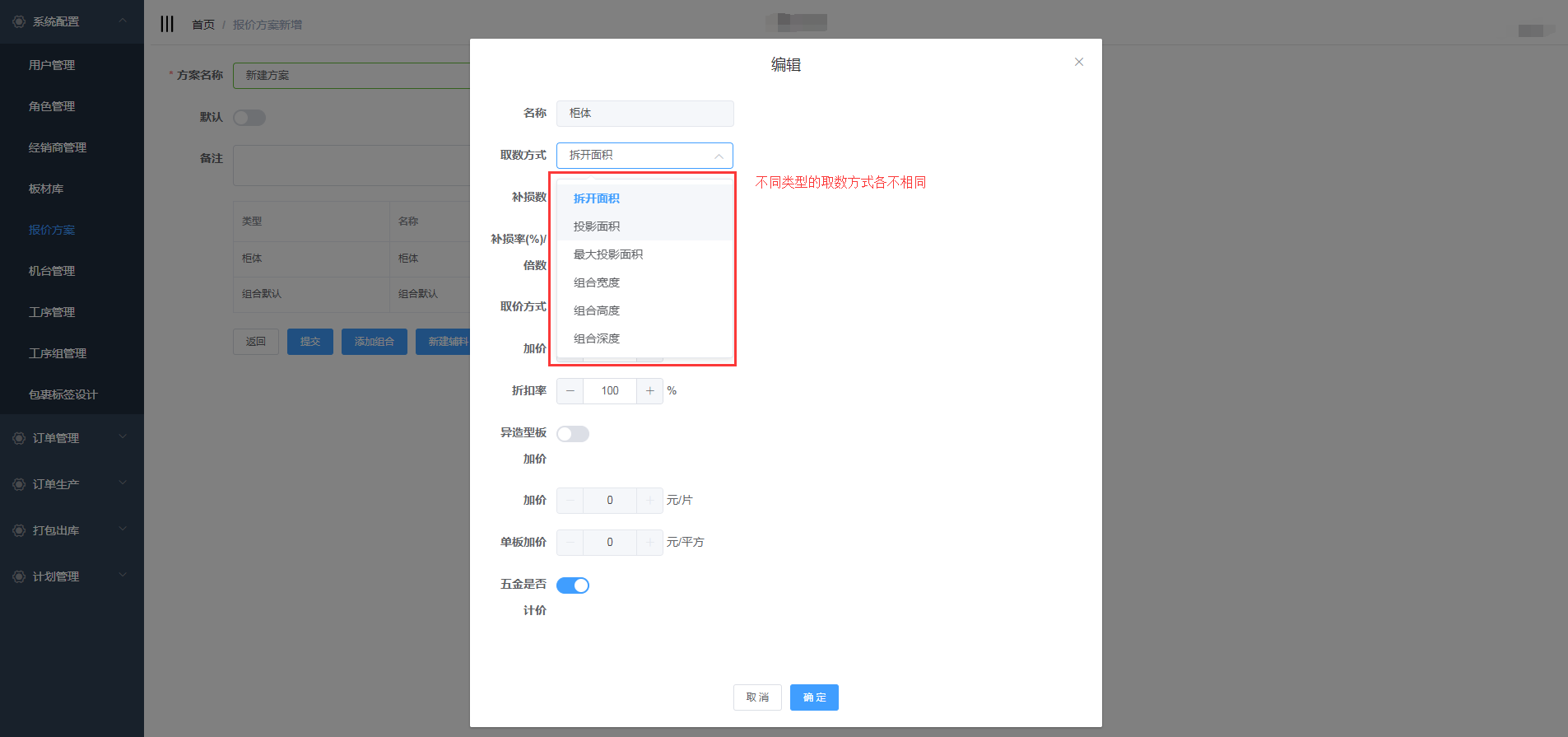Click the plus icon for 折扣率
This screenshot has height=737, width=1568.
(649, 391)
